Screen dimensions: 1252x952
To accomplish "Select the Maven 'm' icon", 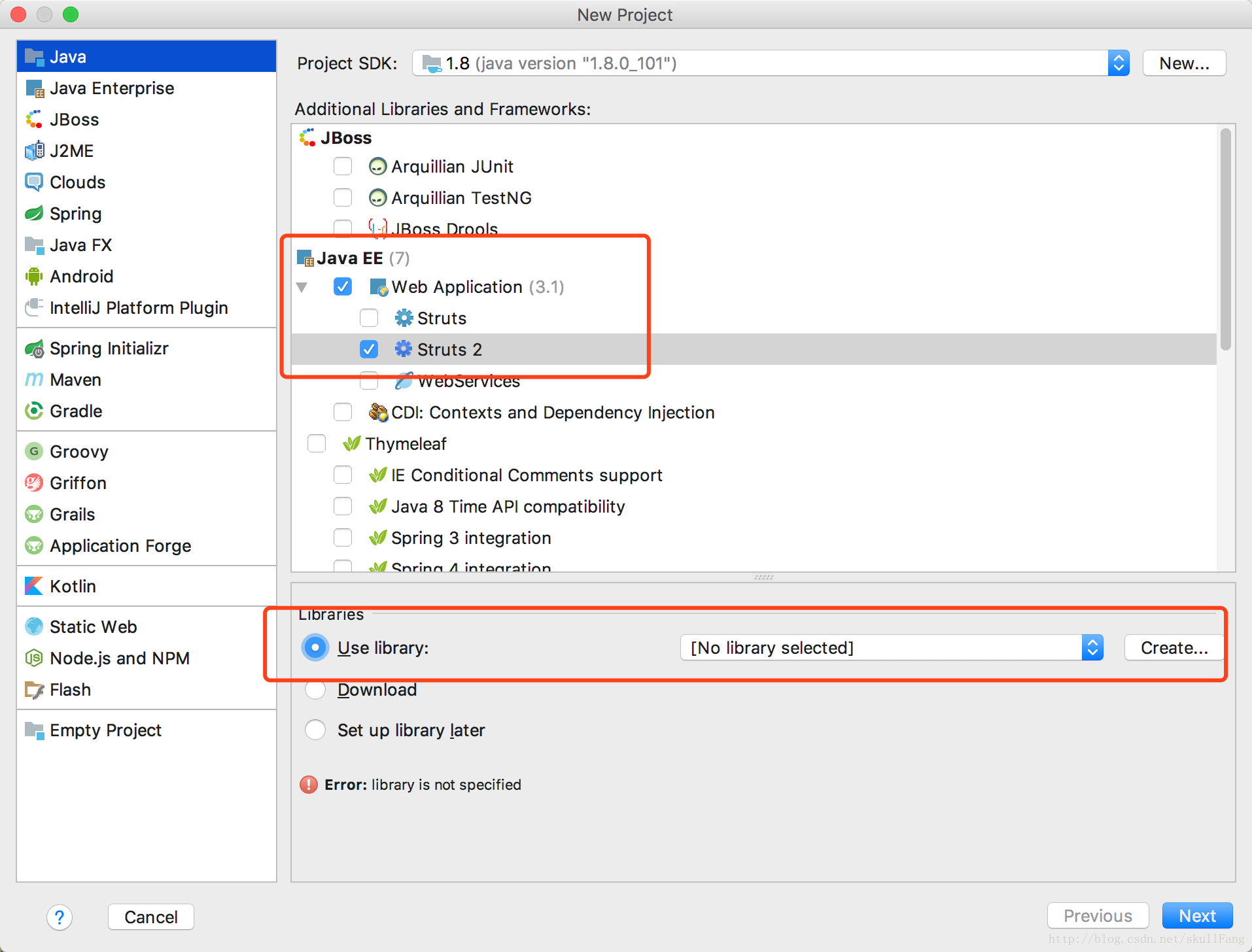I will pos(34,380).
